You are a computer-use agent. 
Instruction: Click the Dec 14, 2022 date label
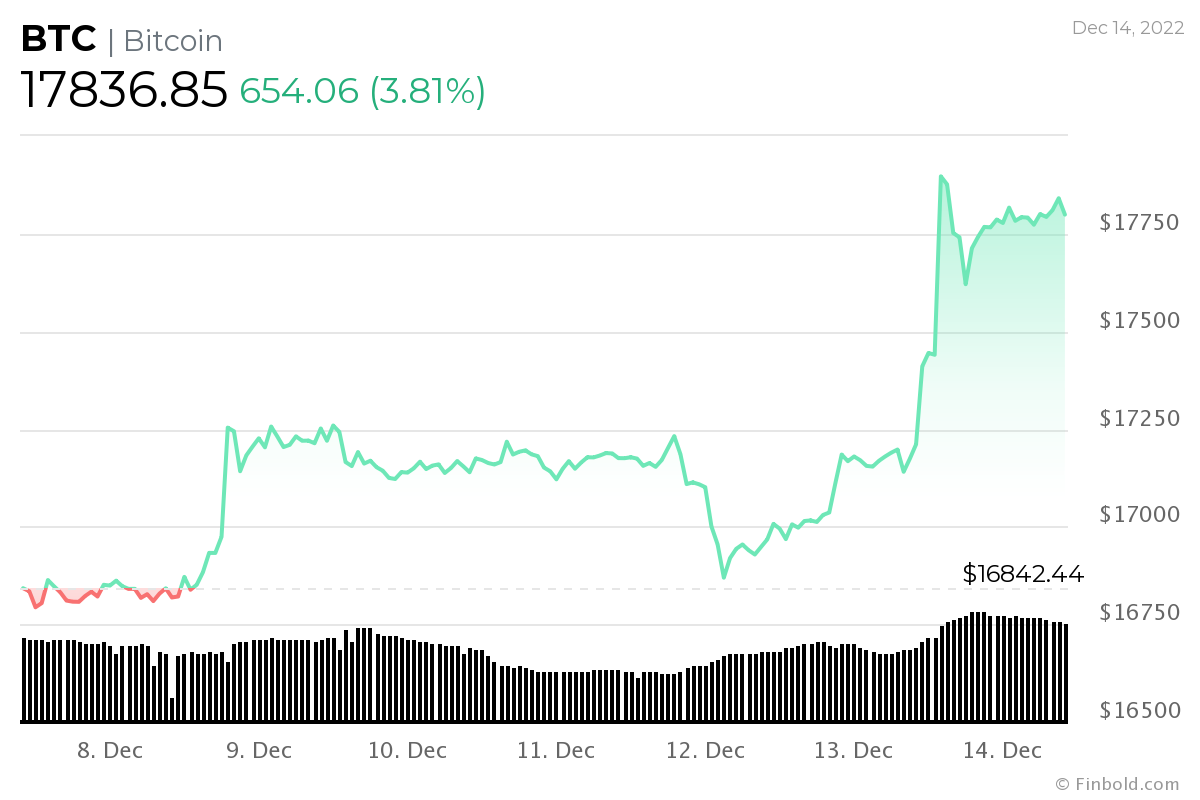coord(1127,28)
